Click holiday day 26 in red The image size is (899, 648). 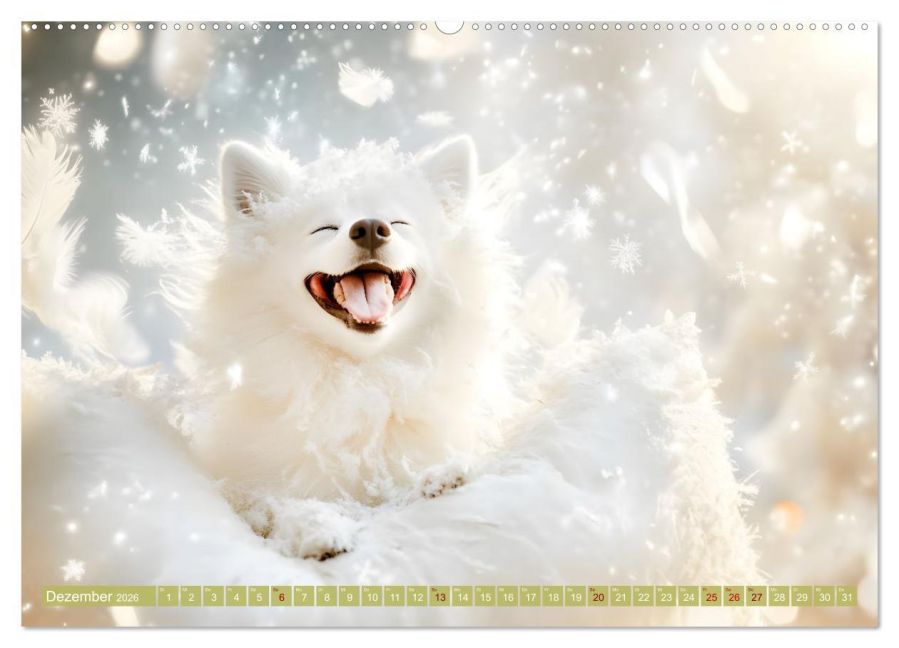[734, 597]
